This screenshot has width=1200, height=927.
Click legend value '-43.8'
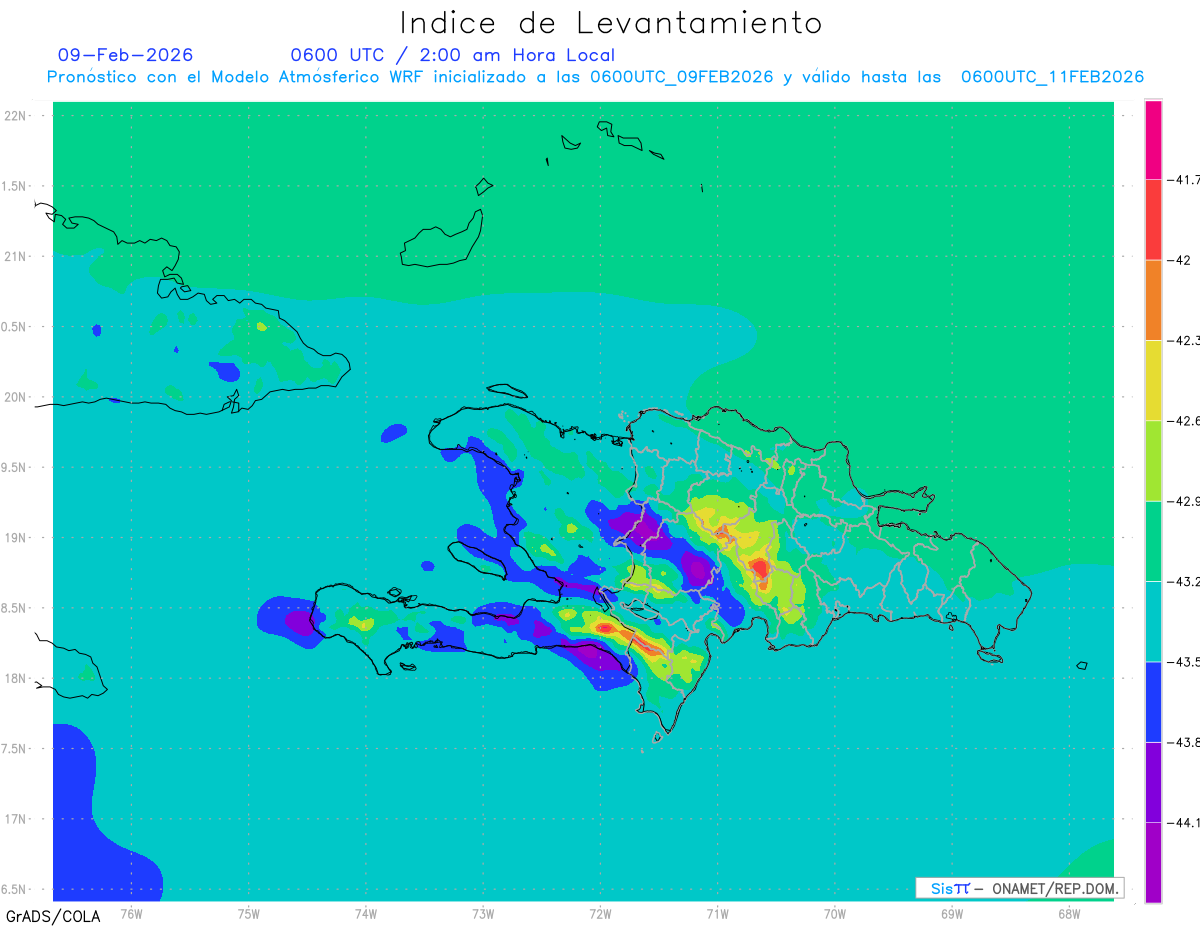1184,742
